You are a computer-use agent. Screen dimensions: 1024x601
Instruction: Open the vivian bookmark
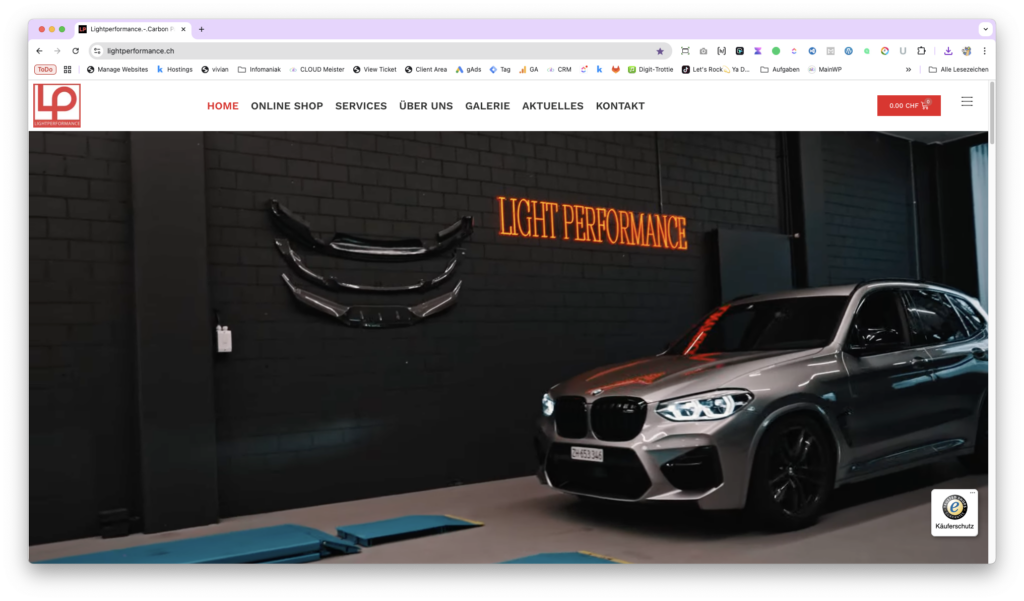click(x=215, y=69)
